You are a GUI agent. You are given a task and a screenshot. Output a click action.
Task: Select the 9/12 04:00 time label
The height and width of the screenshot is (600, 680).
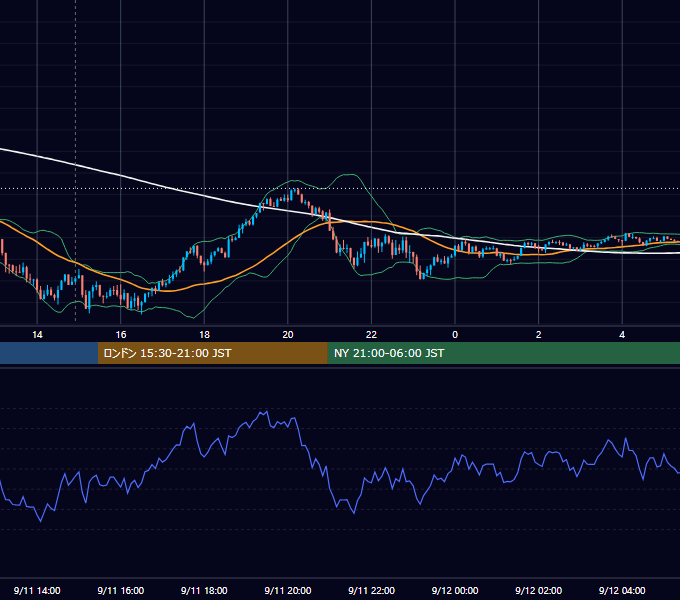(x=622, y=590)
